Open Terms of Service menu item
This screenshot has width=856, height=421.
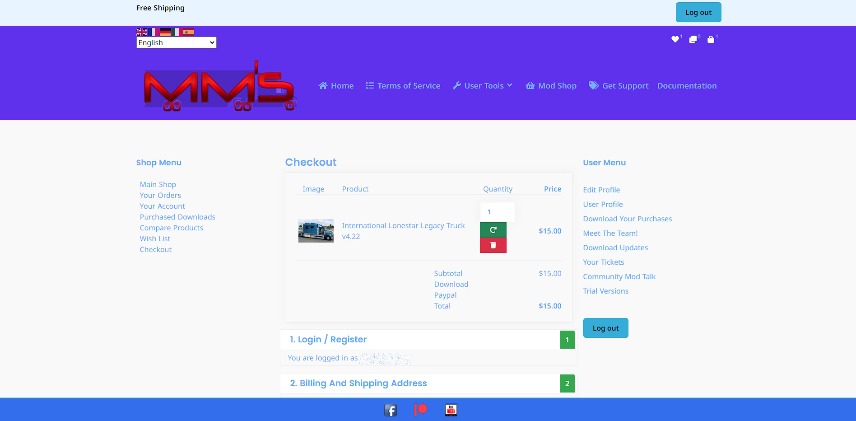tap(403, 86)
